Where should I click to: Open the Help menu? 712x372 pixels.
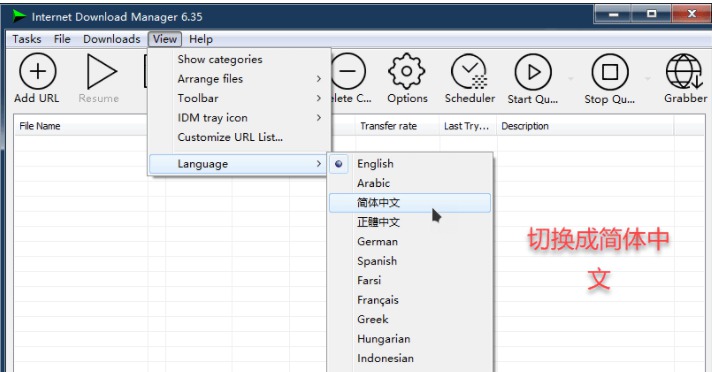pos(201,39)
